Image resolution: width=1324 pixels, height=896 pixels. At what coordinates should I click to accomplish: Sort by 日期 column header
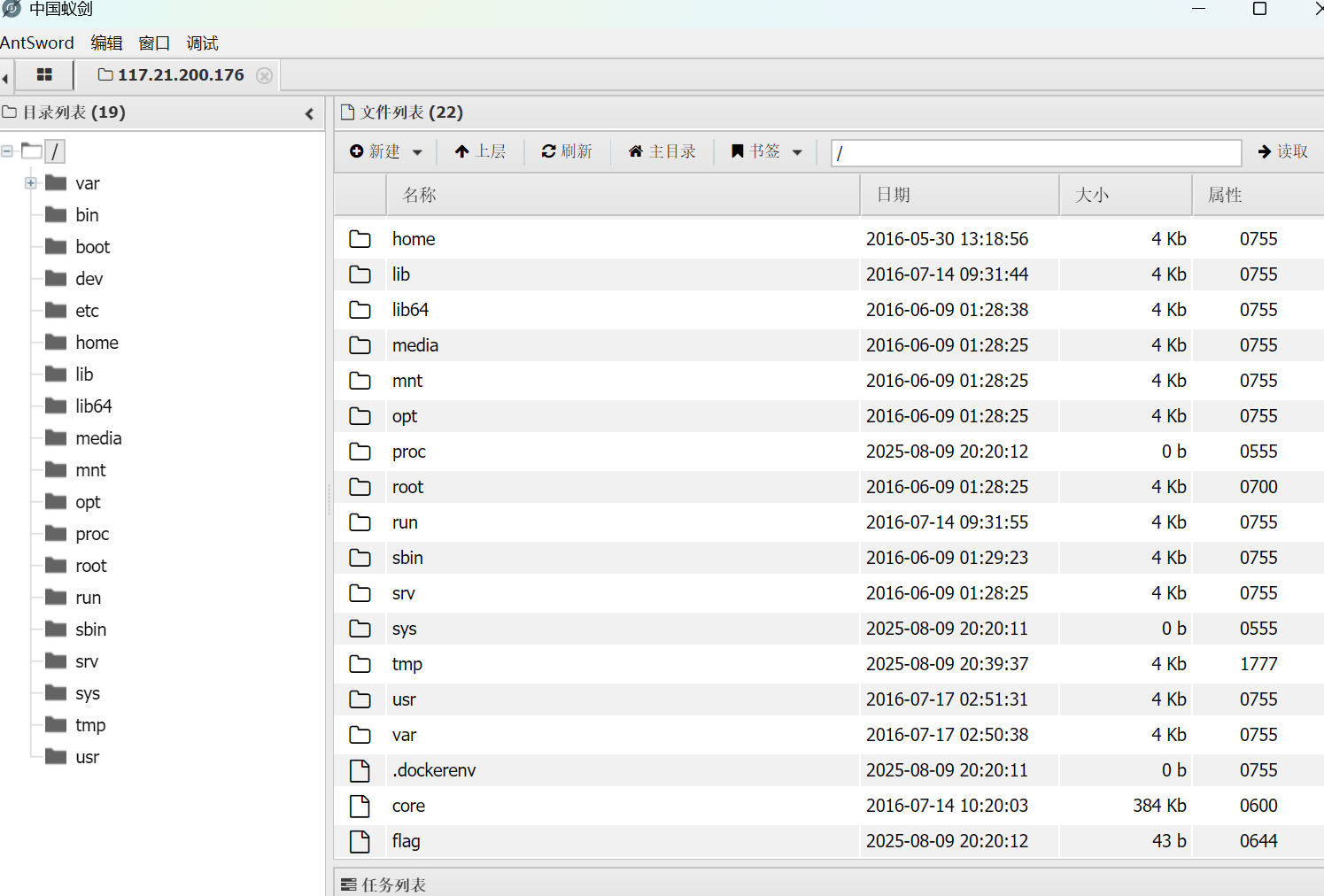(960, 195)
